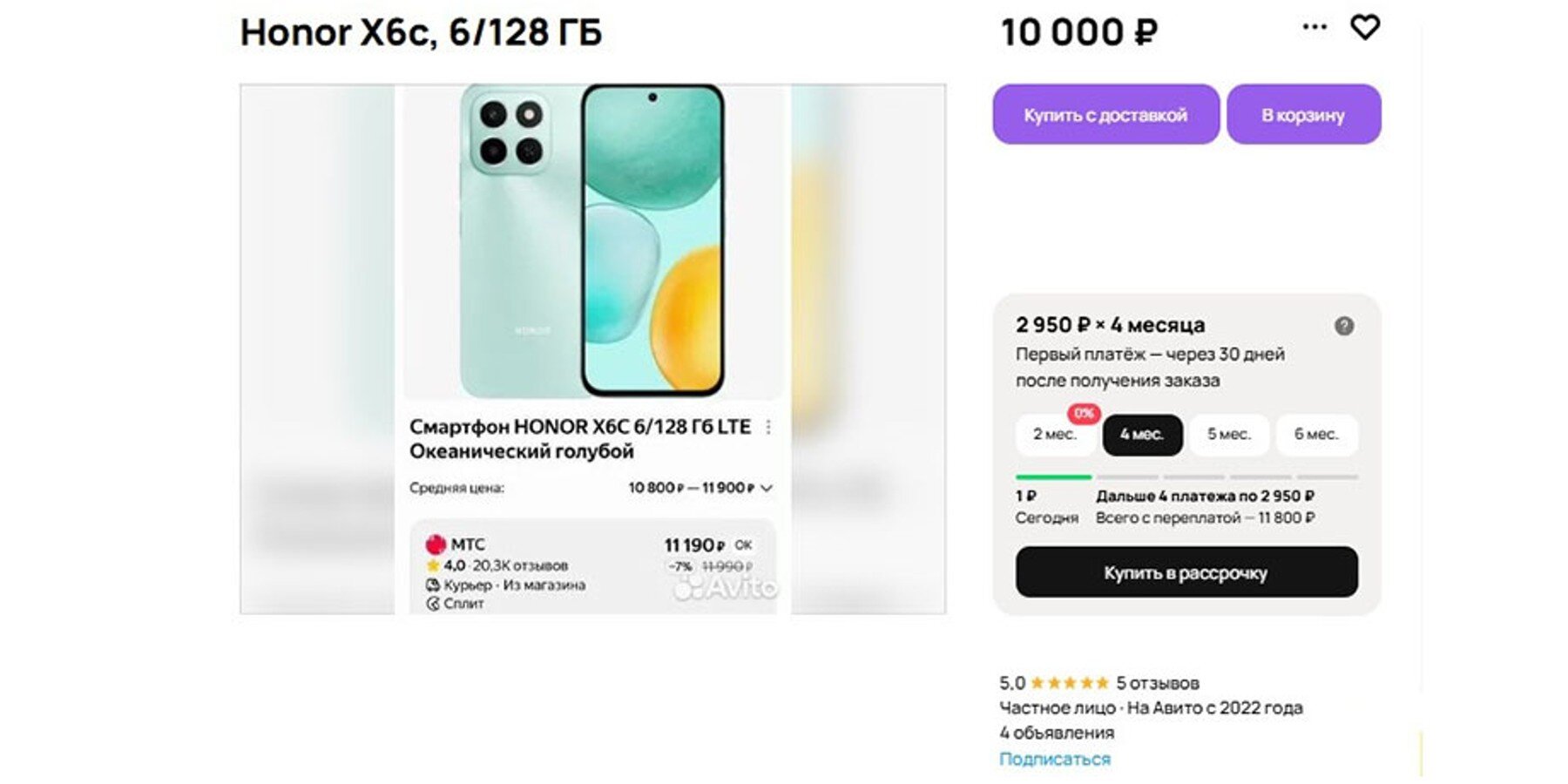Click the Подписаться link
Image resolution: width=1568 pixels, height=784 pixels.
tap(1055, 759)
